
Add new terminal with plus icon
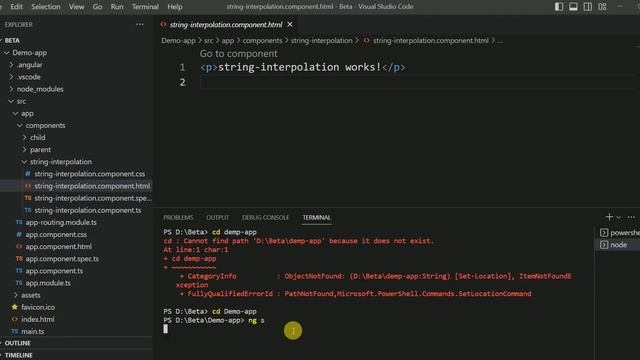point(609,217)
